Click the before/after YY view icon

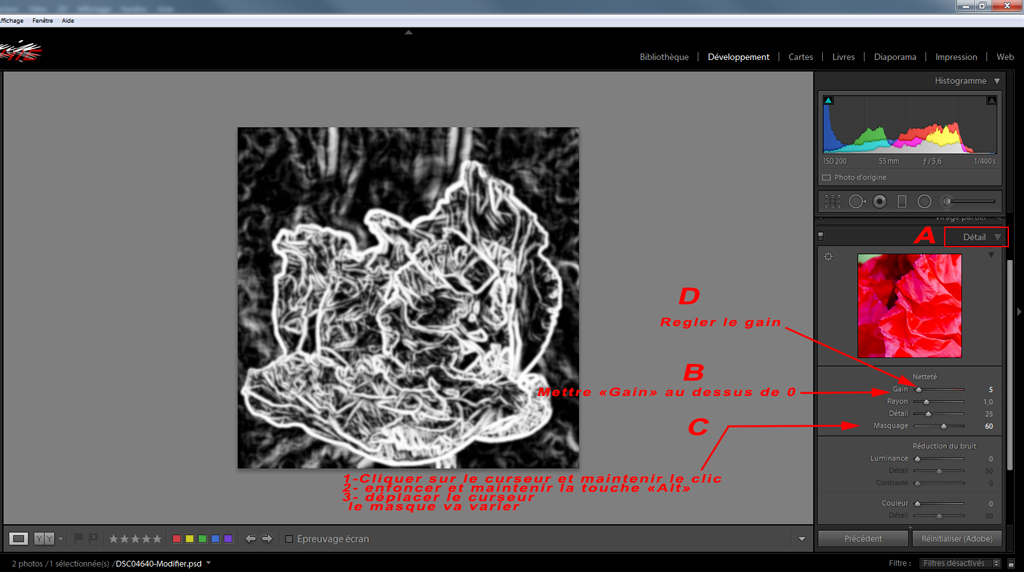tap(44, 538)
